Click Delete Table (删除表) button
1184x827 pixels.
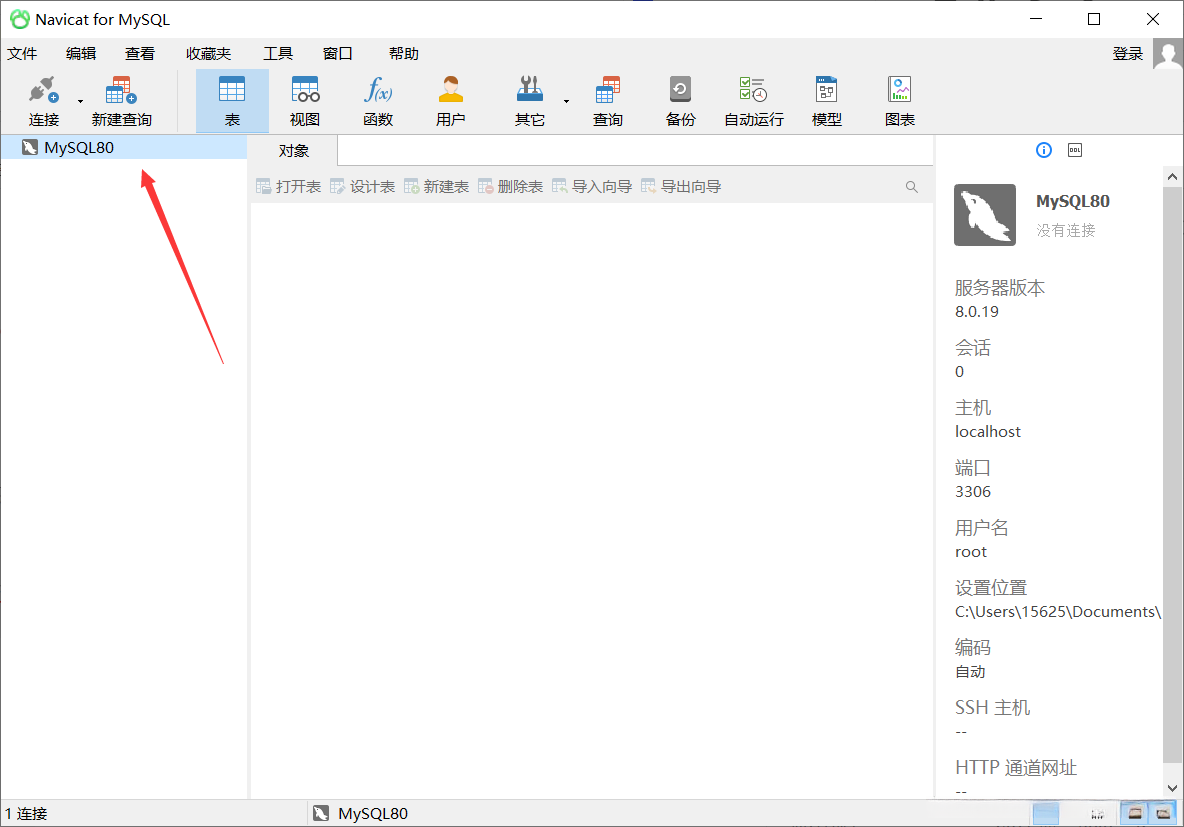click(x=510, y=187)
